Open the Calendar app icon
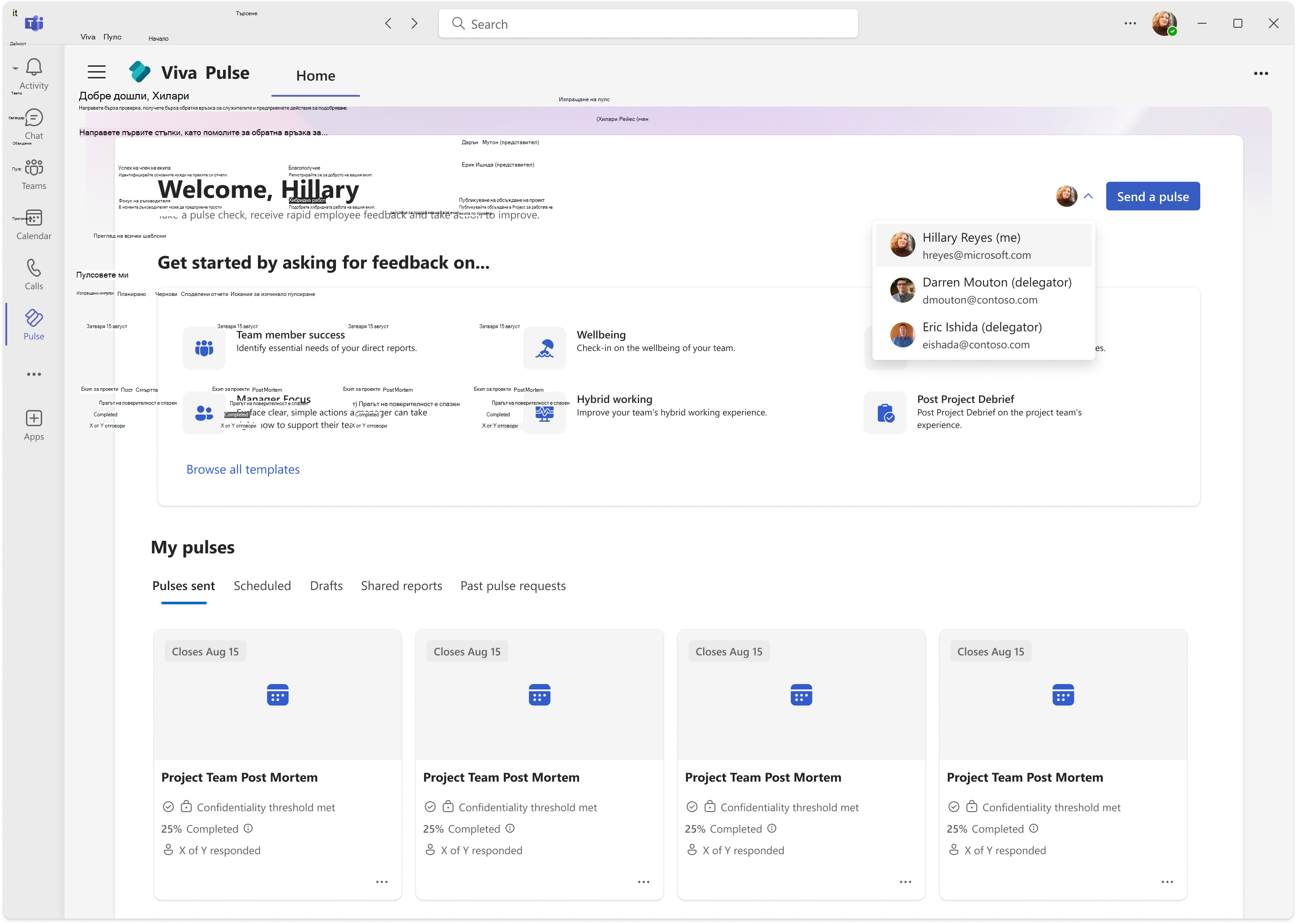This screenshot has width=1297, height=924. click(34, 218)
